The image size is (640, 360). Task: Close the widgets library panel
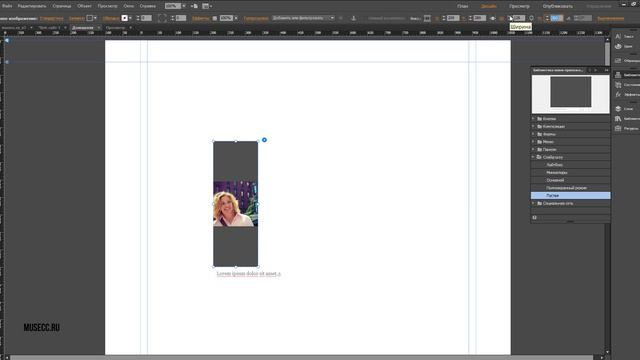[x=607, y=70]
